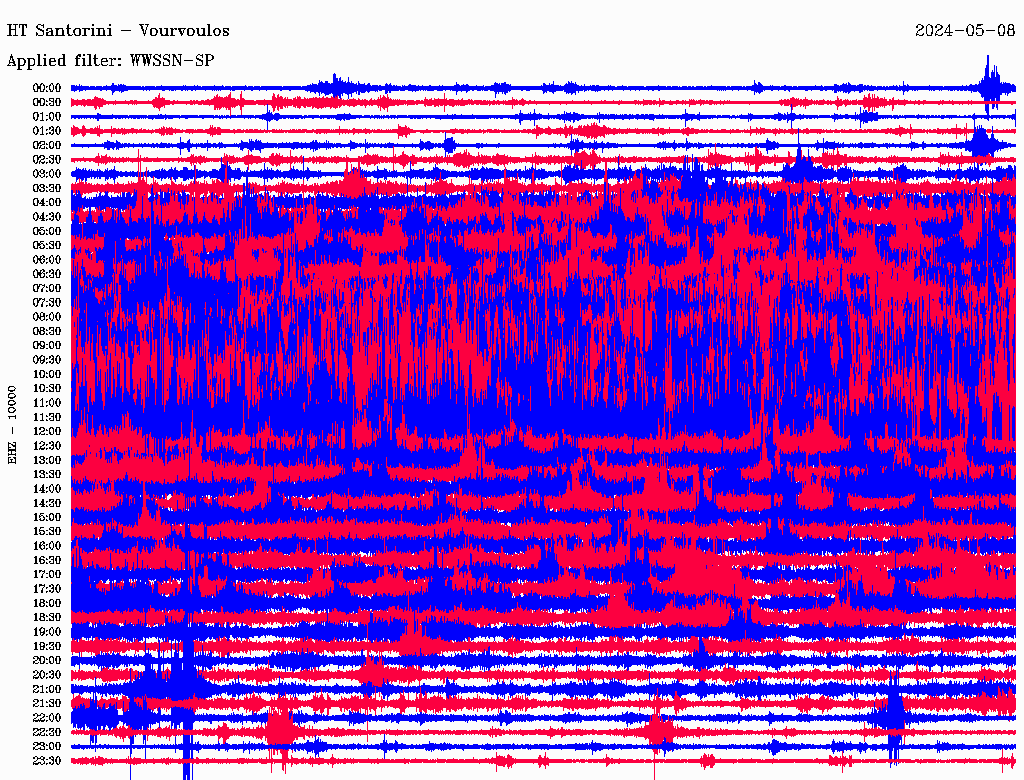Click the 00:00 time label

coord(47,88)
